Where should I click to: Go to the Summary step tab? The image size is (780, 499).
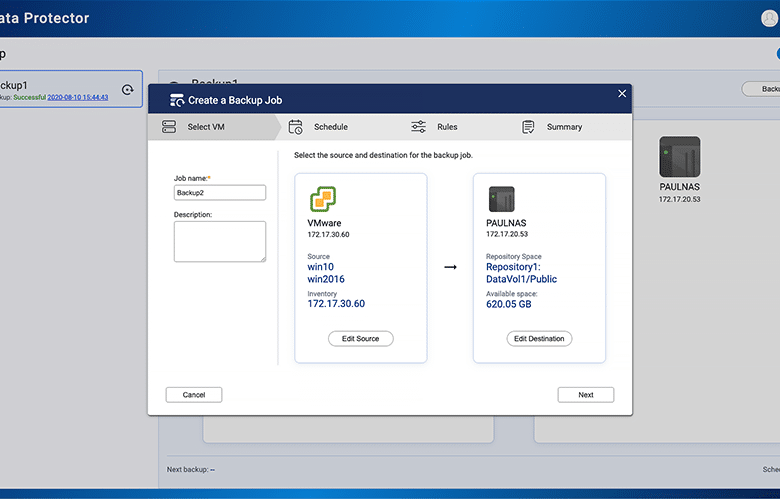tap(564, 127)
